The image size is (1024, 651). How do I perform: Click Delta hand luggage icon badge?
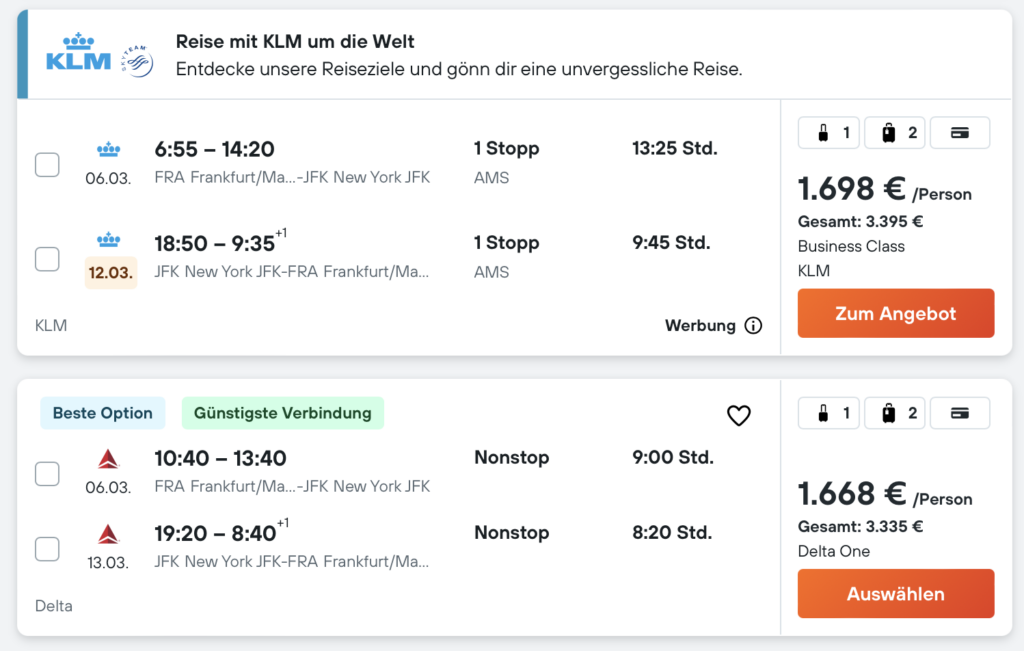pos(829,413)
